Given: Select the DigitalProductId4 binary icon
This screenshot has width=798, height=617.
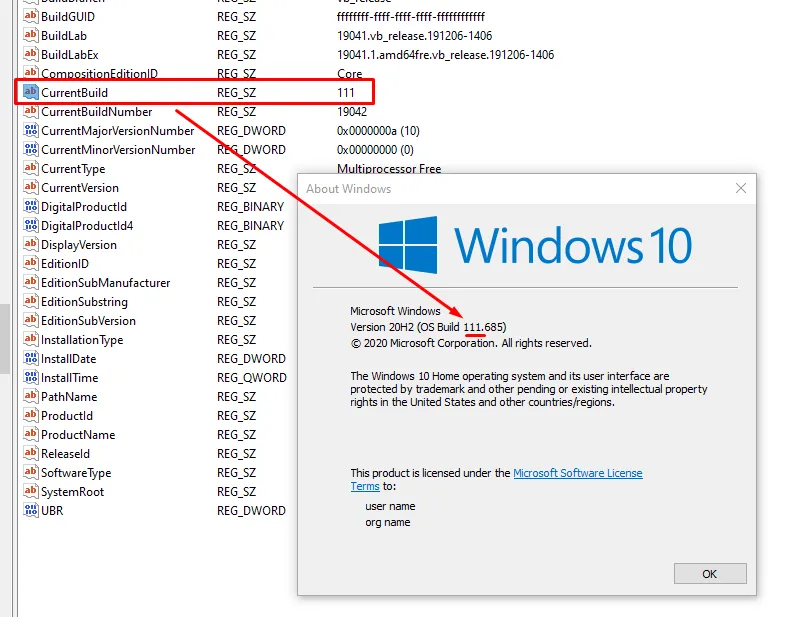Looking at the screenshot, I should tap(31, 225).
